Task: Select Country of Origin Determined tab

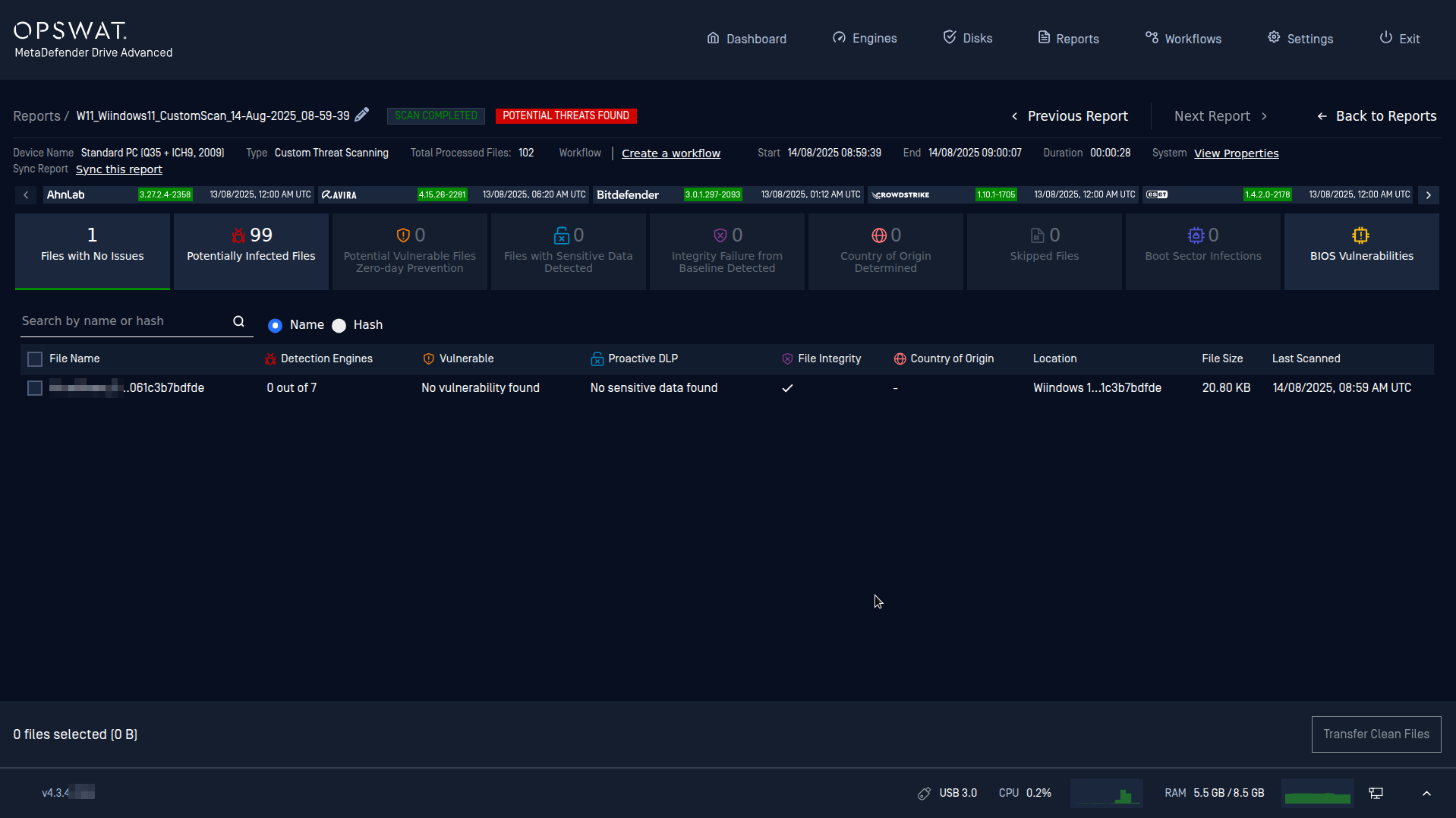Action: point(886,251)
